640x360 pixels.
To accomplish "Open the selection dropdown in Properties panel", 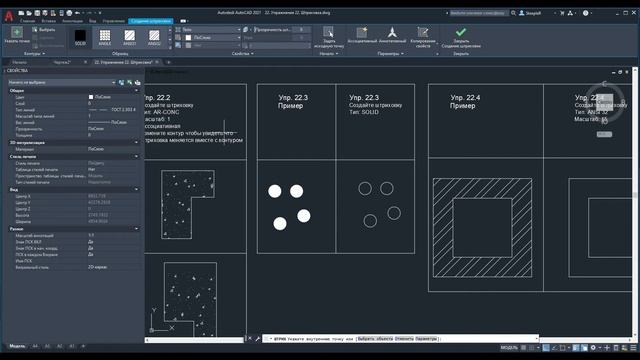I will [62, 82].
